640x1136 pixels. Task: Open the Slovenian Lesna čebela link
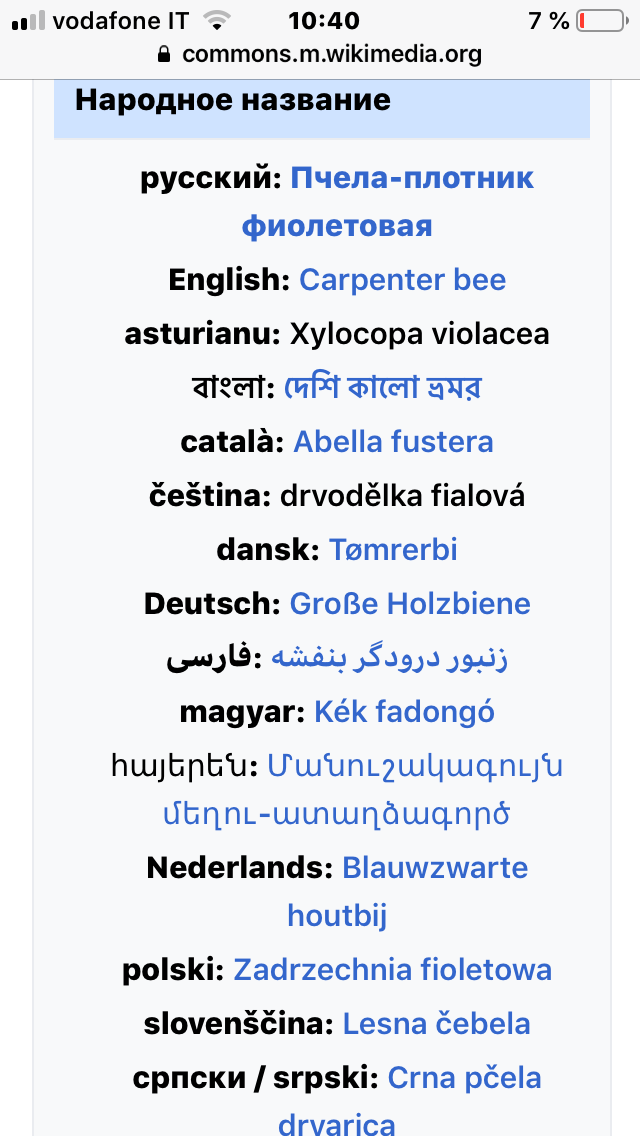[436, 1024]
